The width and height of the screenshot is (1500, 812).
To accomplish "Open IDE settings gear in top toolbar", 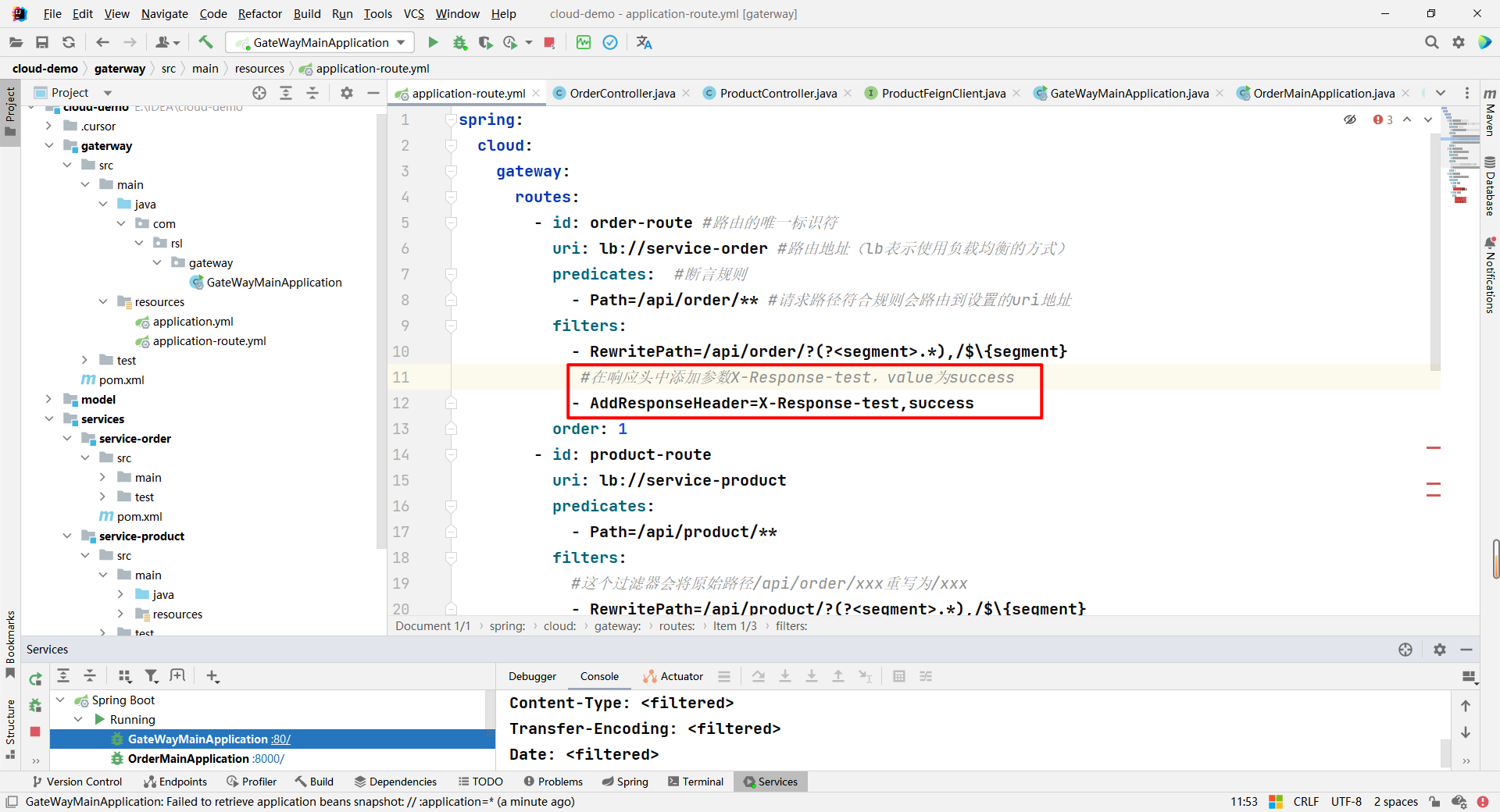I will 1458,42.
